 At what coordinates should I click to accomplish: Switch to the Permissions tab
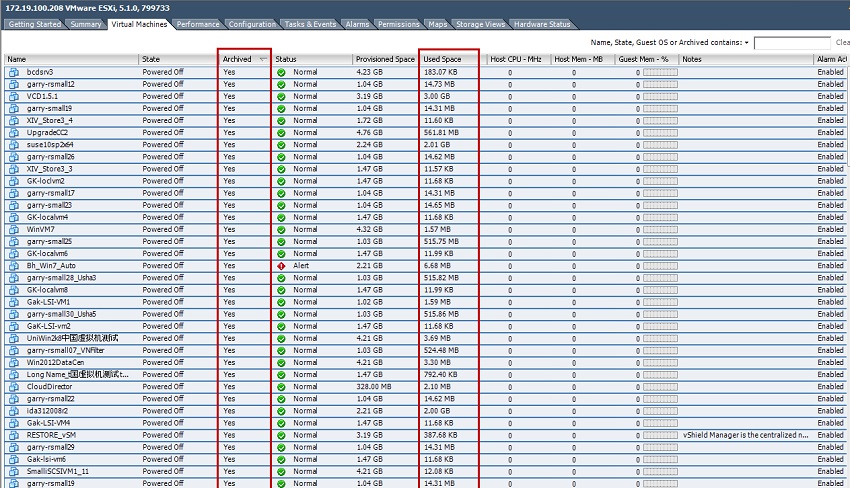398,24
